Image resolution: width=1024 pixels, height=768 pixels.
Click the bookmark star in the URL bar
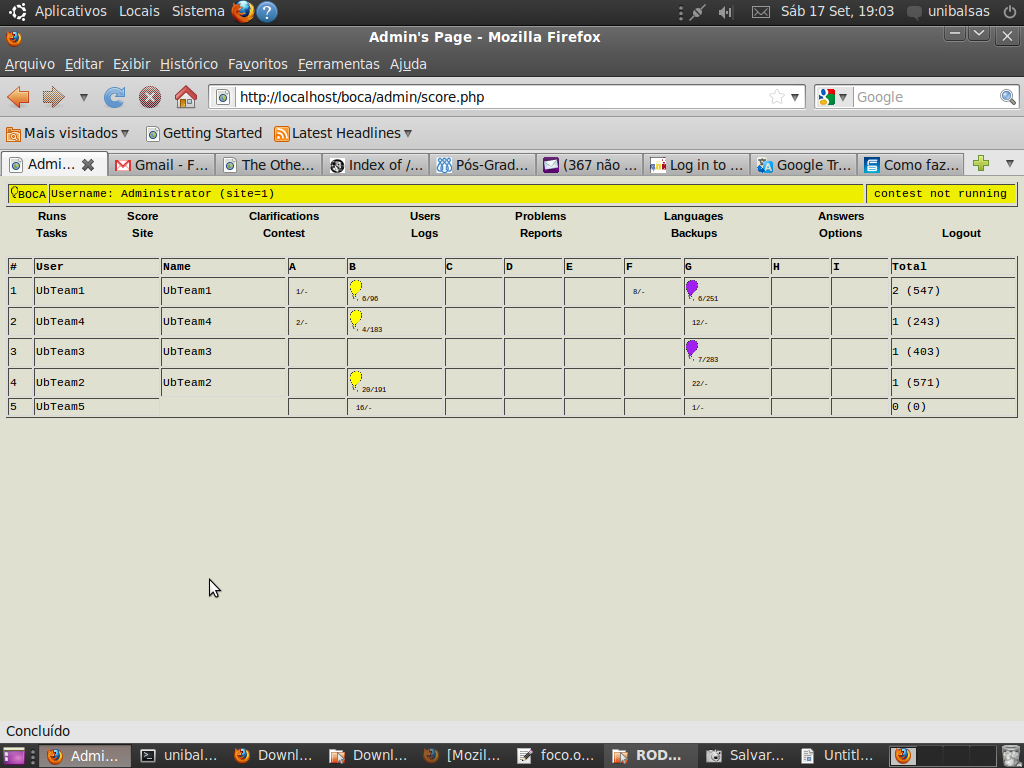pos(777,97)
